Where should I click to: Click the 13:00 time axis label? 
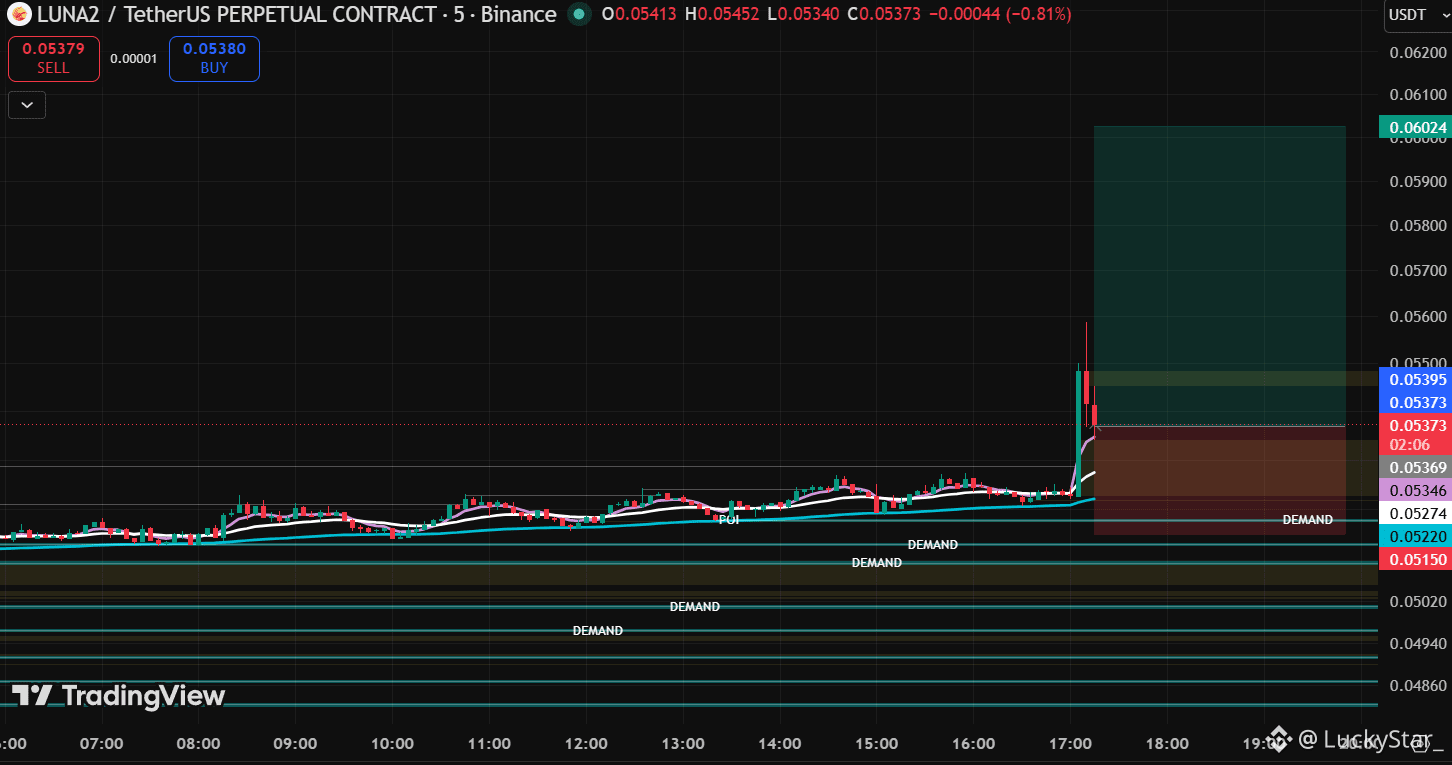[x=683, y=743]
